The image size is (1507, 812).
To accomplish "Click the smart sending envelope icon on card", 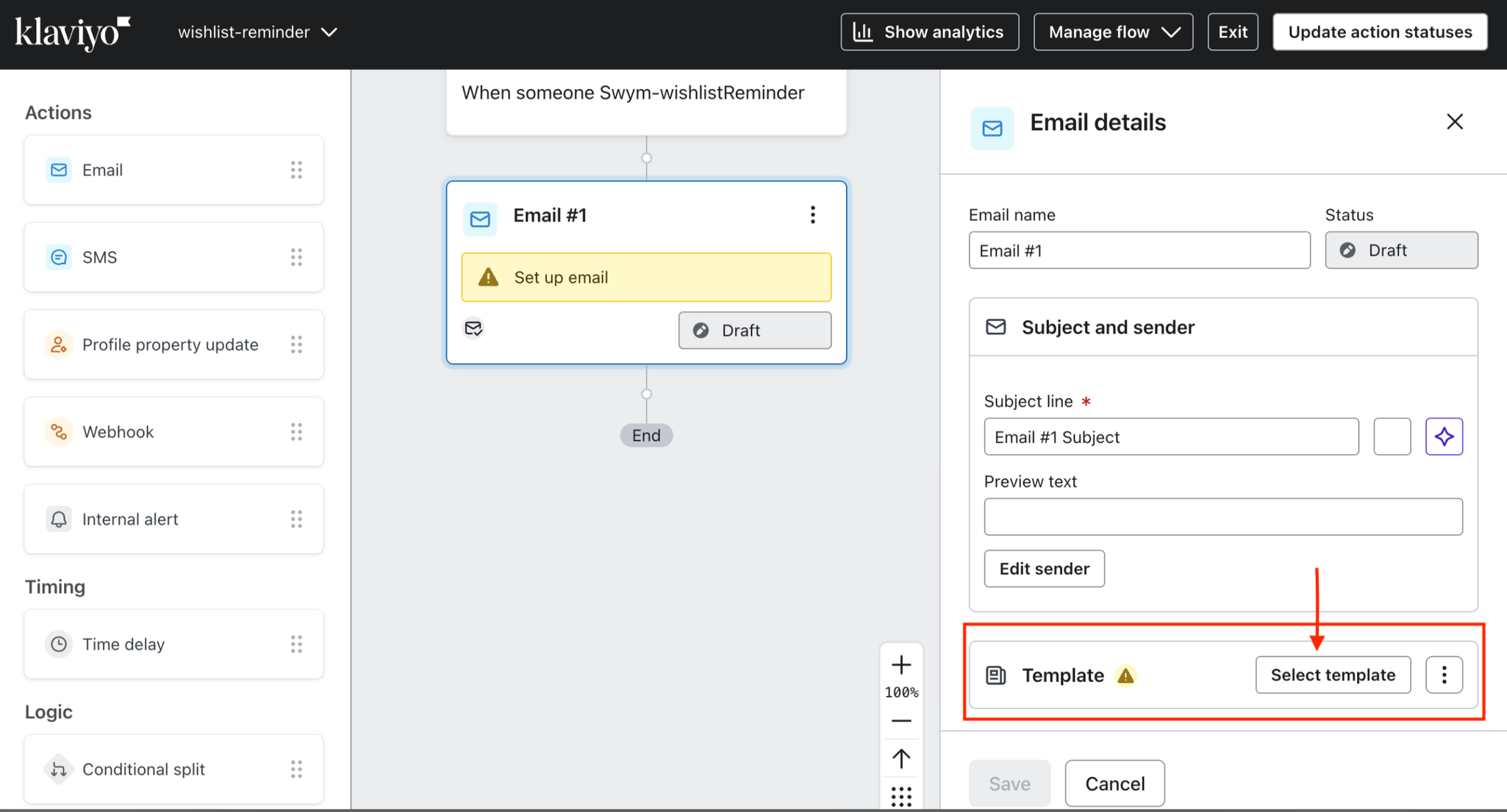I will [473, 328].
